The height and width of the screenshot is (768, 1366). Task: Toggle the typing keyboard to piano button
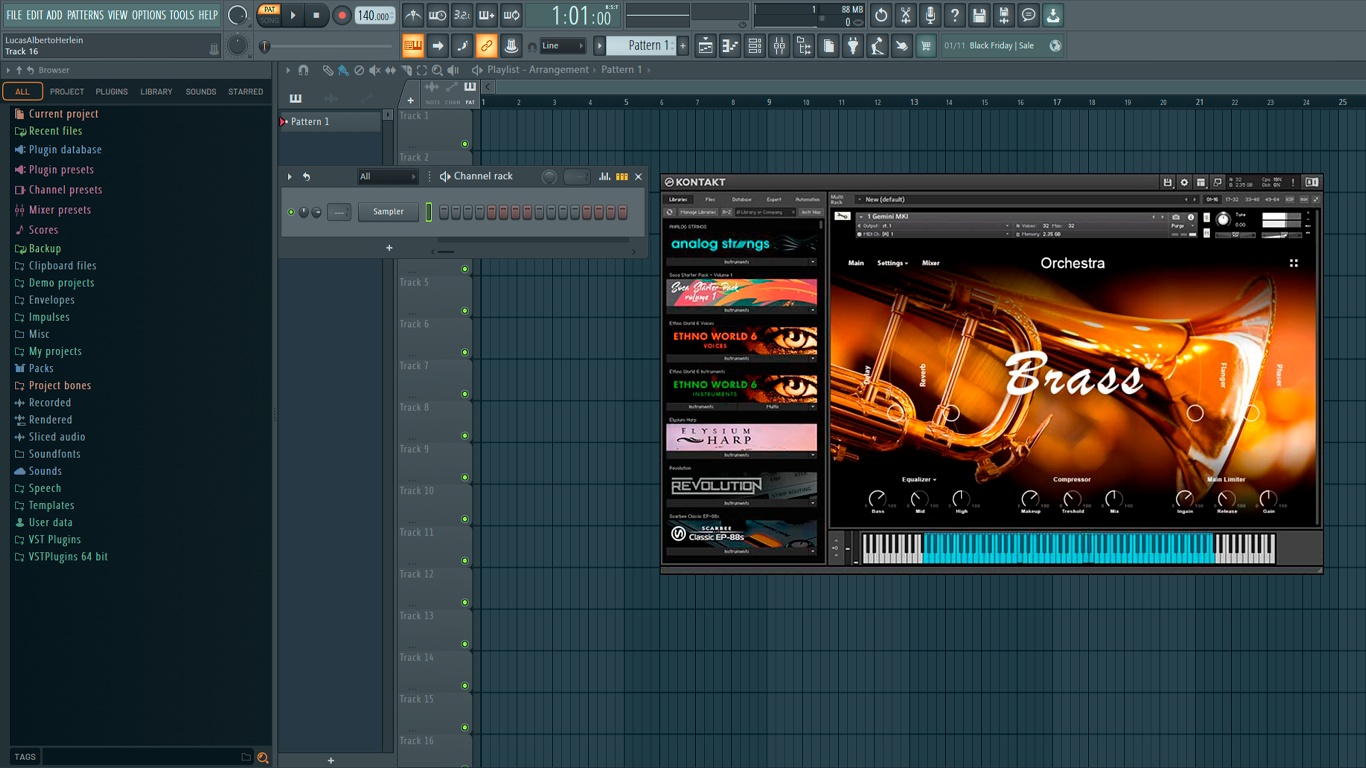click(x=413, y=46)
